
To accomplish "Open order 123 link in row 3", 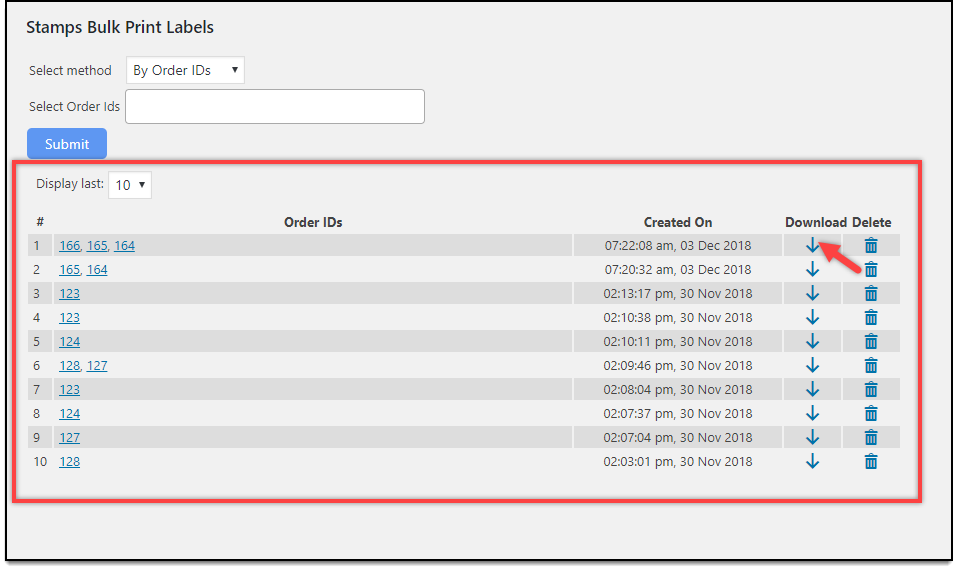I will click(70, 294).
